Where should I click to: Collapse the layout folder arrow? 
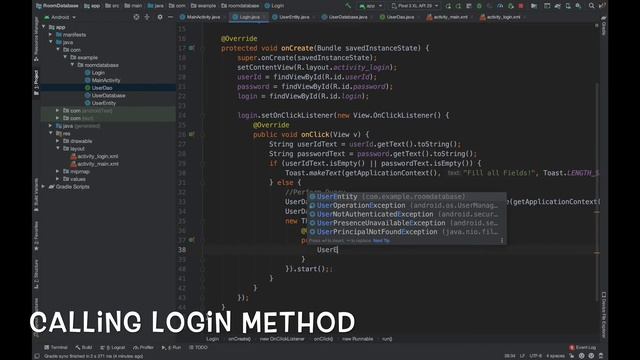coord(58,149)
